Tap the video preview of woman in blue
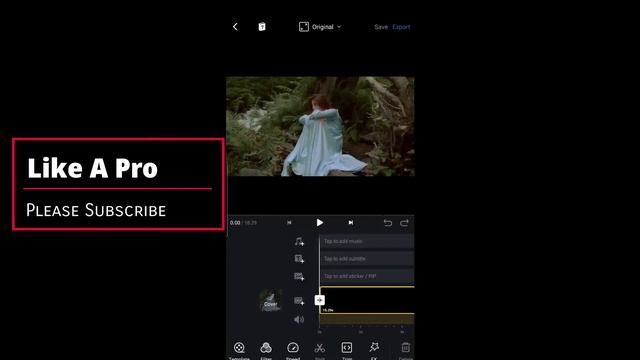640x360 pixels. (x=320, y=127)
